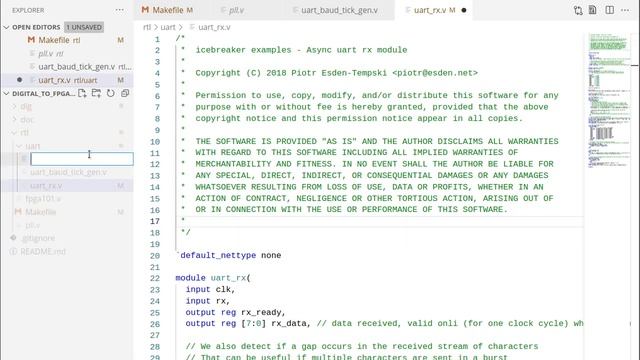This screenshot has width=640, height=360.
Task: Click the "output reg rx_ready," line
Action: point(236,312)
